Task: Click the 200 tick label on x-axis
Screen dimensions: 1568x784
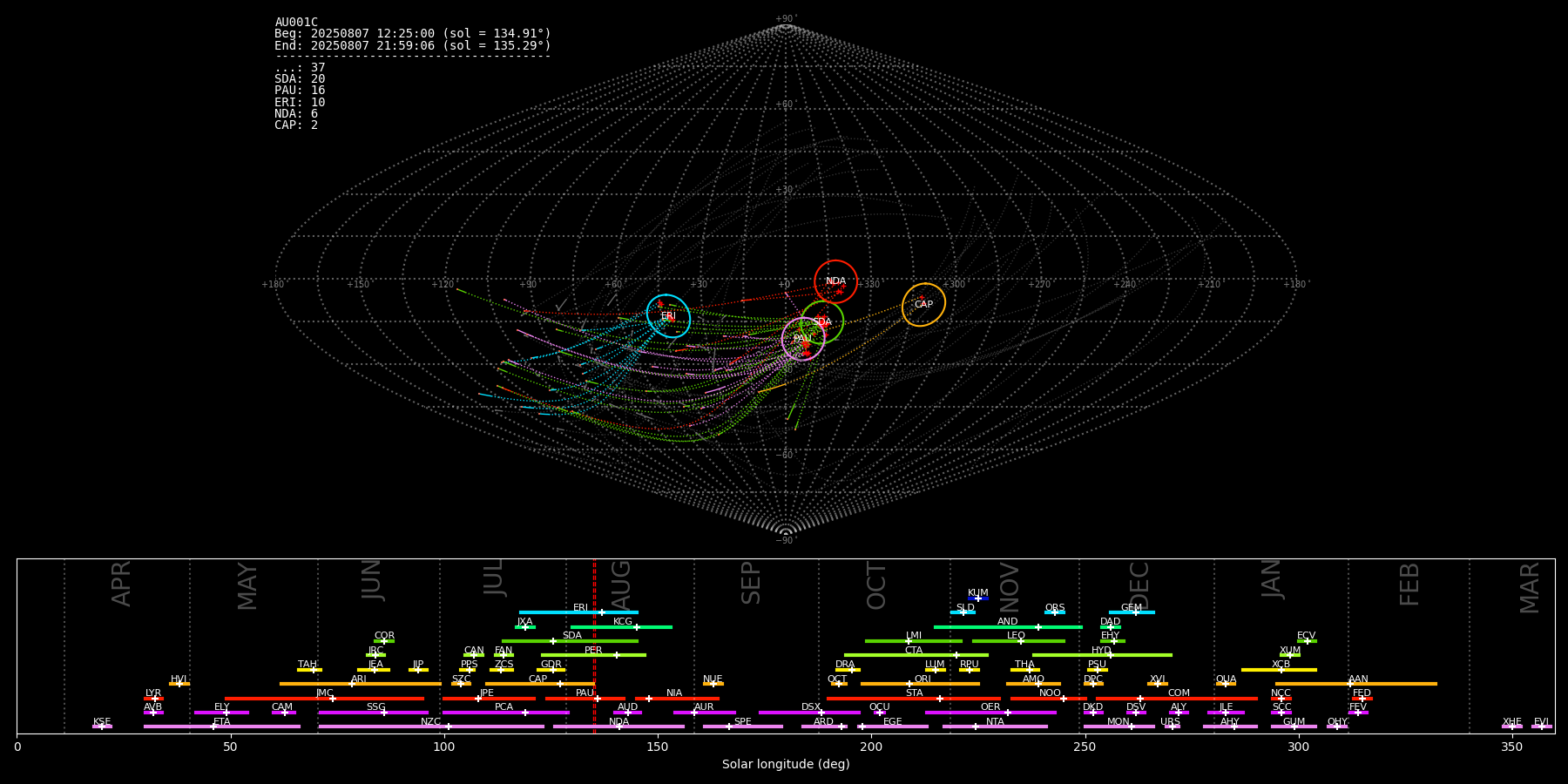Action: 871,747
